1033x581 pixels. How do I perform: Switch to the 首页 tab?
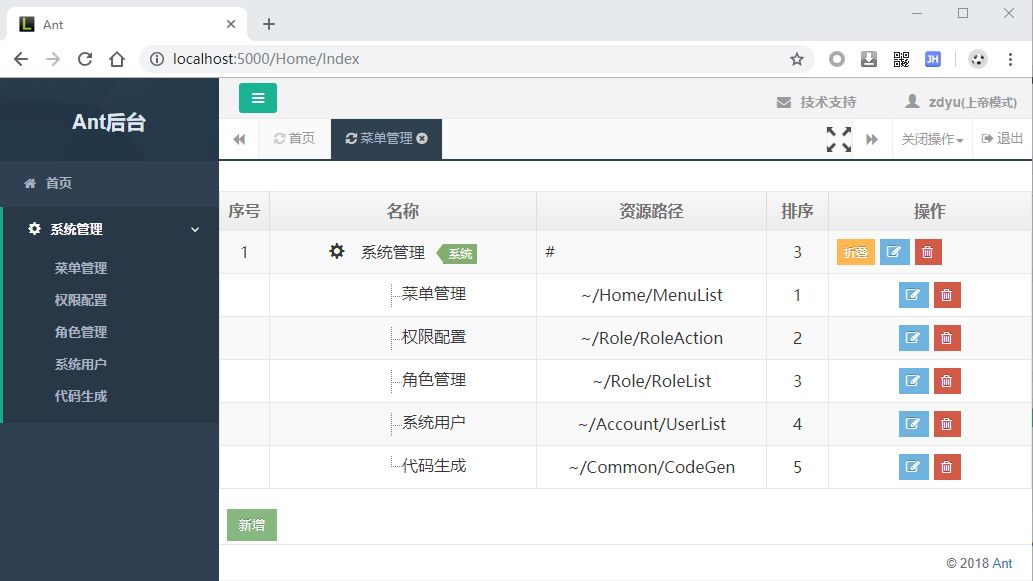(x=294, y=139)
